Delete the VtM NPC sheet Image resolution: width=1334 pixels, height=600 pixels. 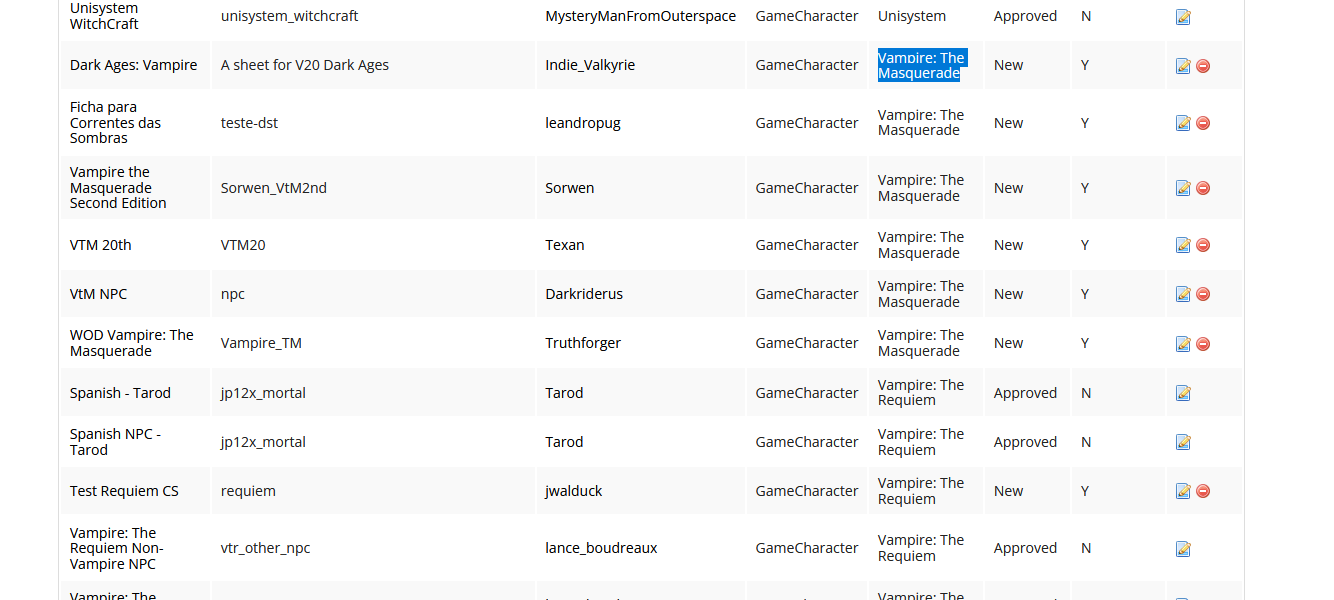1203,294
